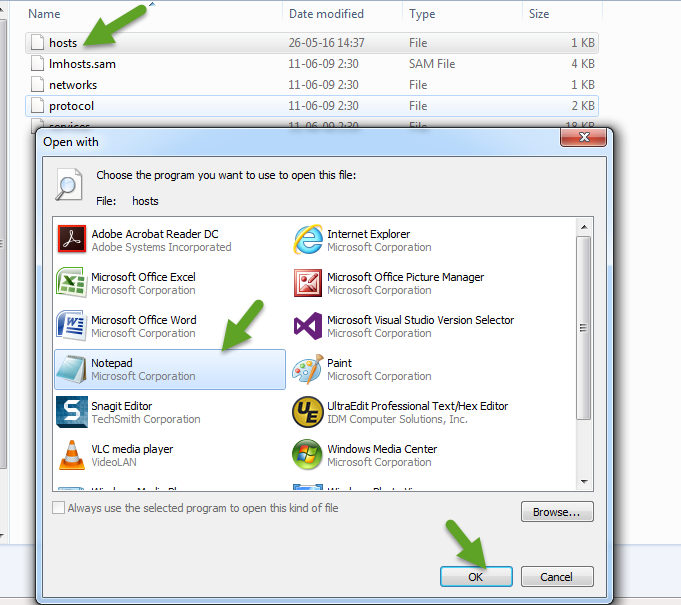Click the lmhosts.sam file icon
The width and height of the screenshot is (681, 605).
point(38,63)
